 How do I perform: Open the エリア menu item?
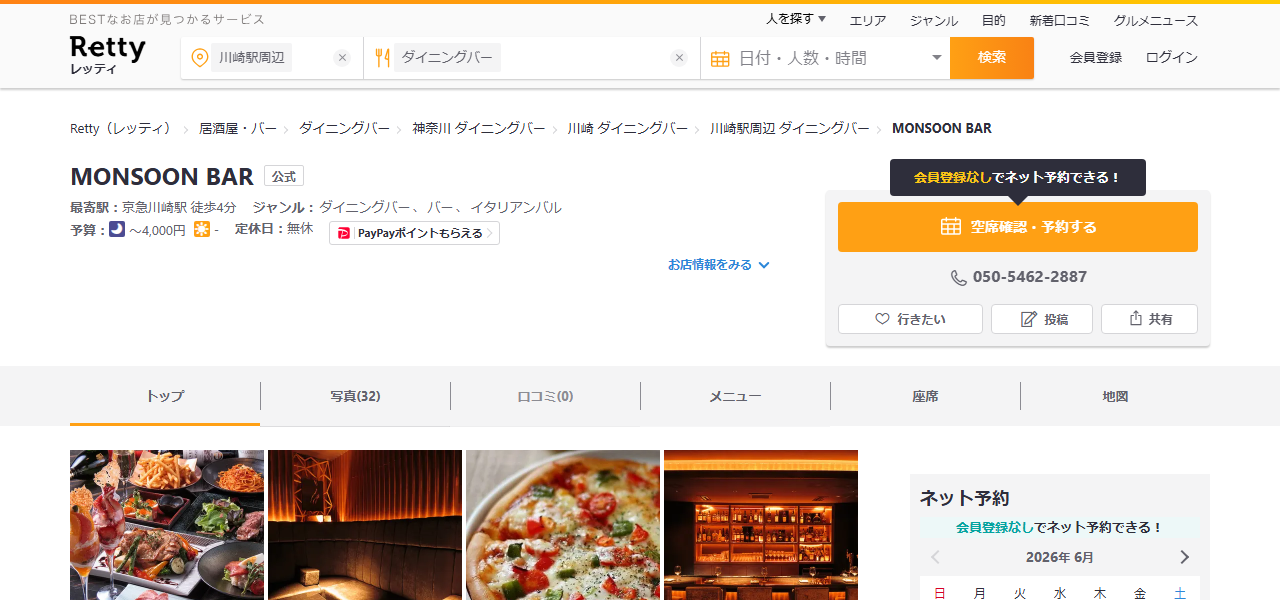[868, 20]
